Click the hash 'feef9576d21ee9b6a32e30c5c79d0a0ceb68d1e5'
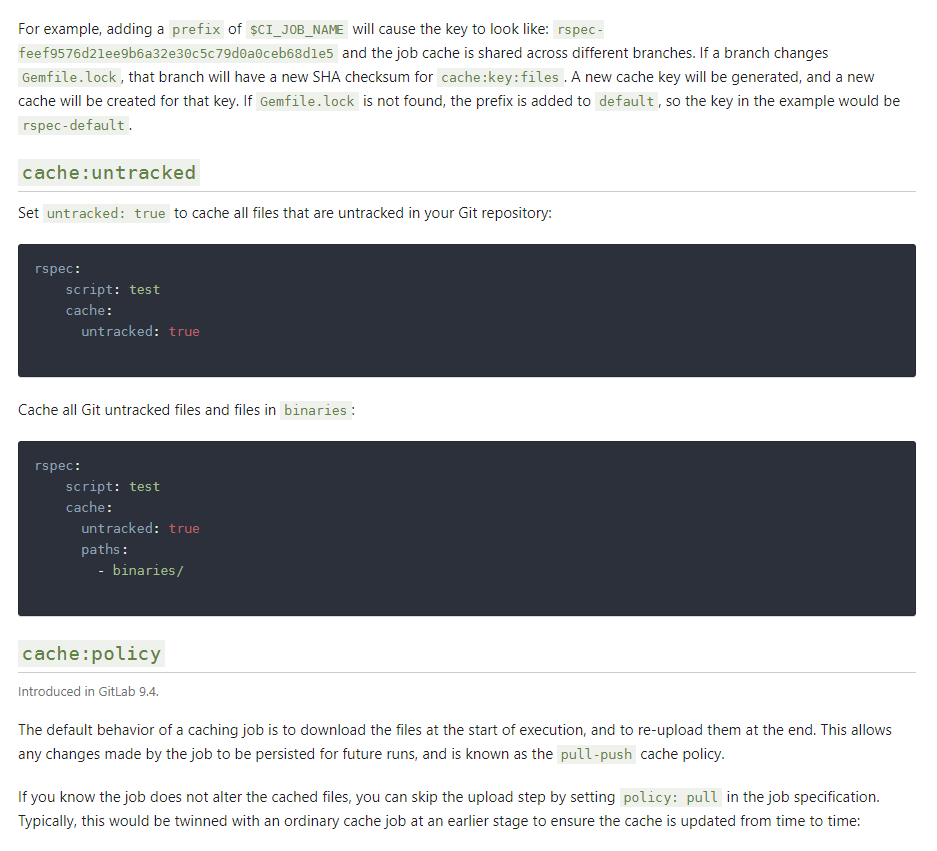Viewport: 937px width, 851px height. [176, 53]
